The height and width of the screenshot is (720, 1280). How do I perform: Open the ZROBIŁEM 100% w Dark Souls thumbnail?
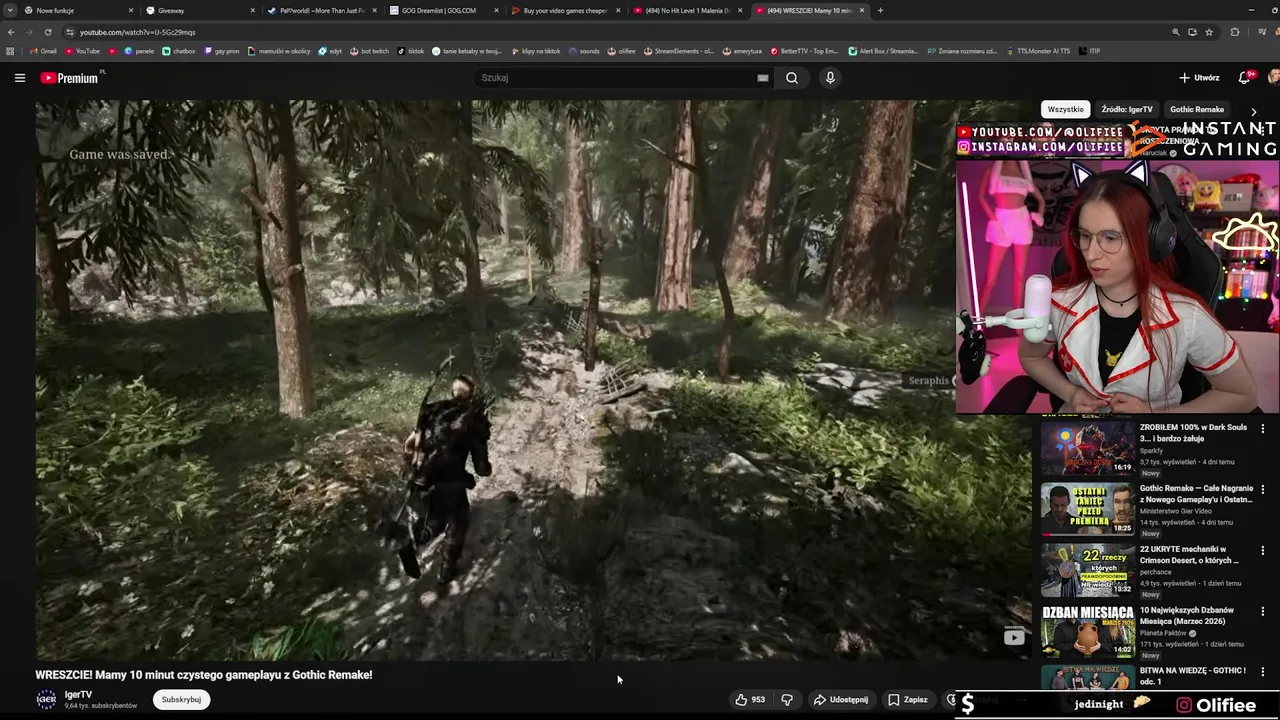tap(1087, 448)
